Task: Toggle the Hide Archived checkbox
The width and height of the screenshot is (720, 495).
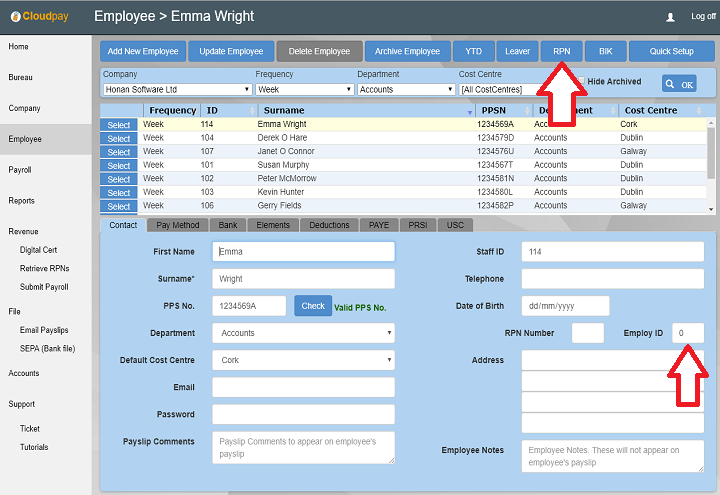Action: (x=582, y=81)
